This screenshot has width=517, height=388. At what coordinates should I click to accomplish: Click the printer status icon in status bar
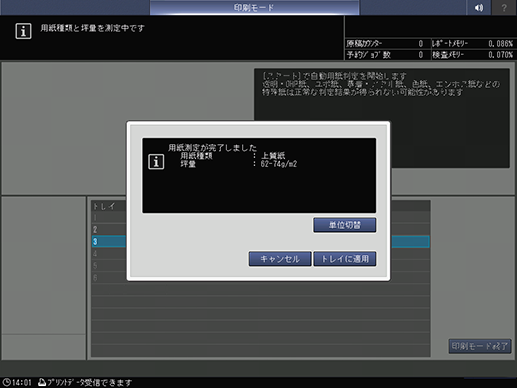click(x=42, y=382)
